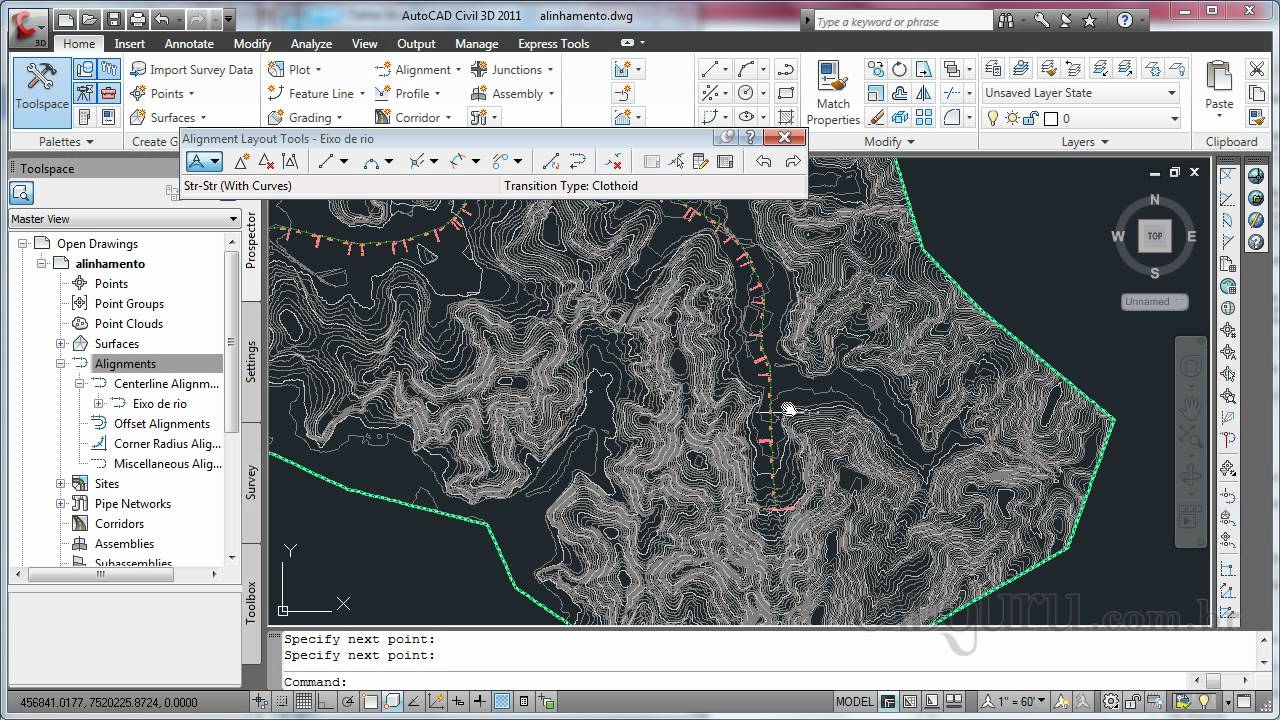Click the Delete Sub-entity tool
1280x720 pixels.
point(614,161)
